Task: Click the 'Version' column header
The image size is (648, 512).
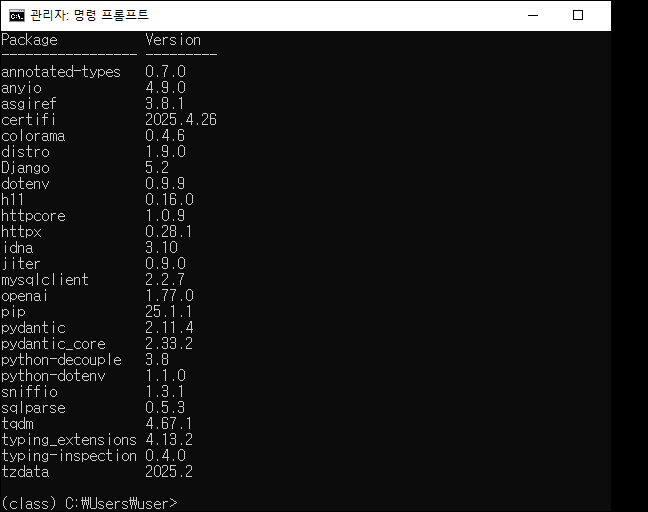Action: tap(173, 40)
